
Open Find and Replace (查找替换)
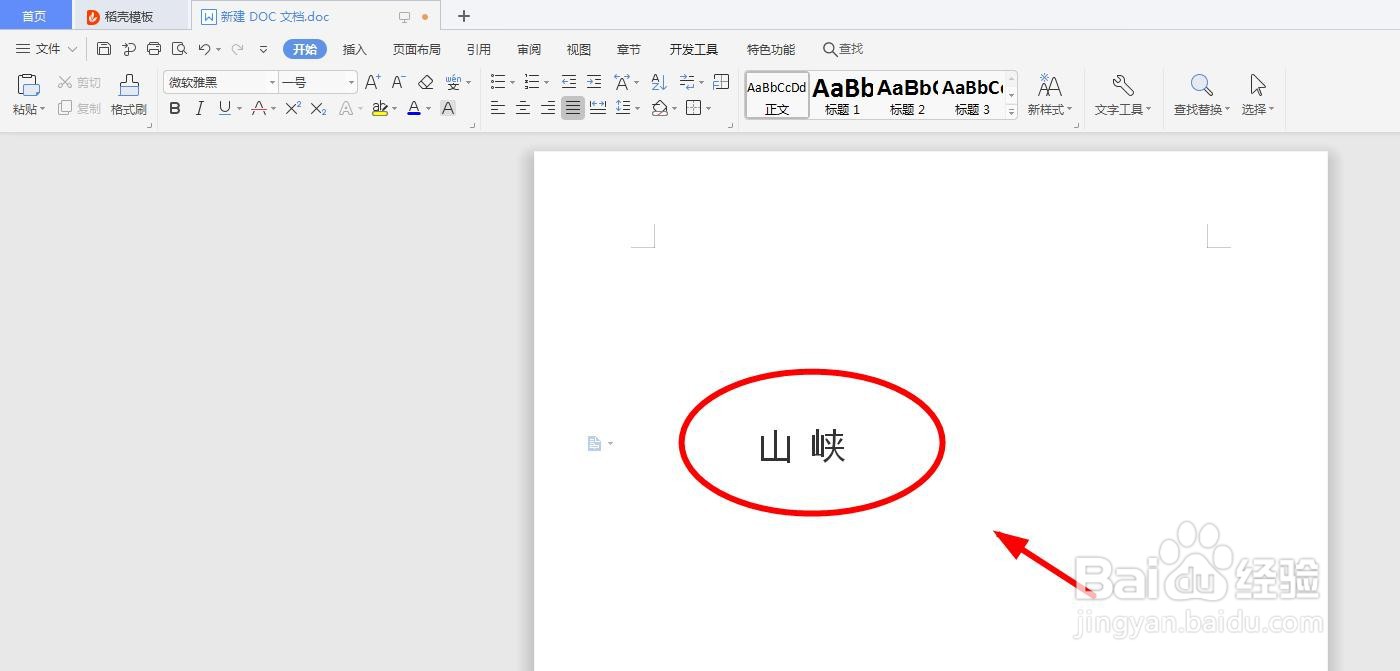click(x=1202, y=95)
